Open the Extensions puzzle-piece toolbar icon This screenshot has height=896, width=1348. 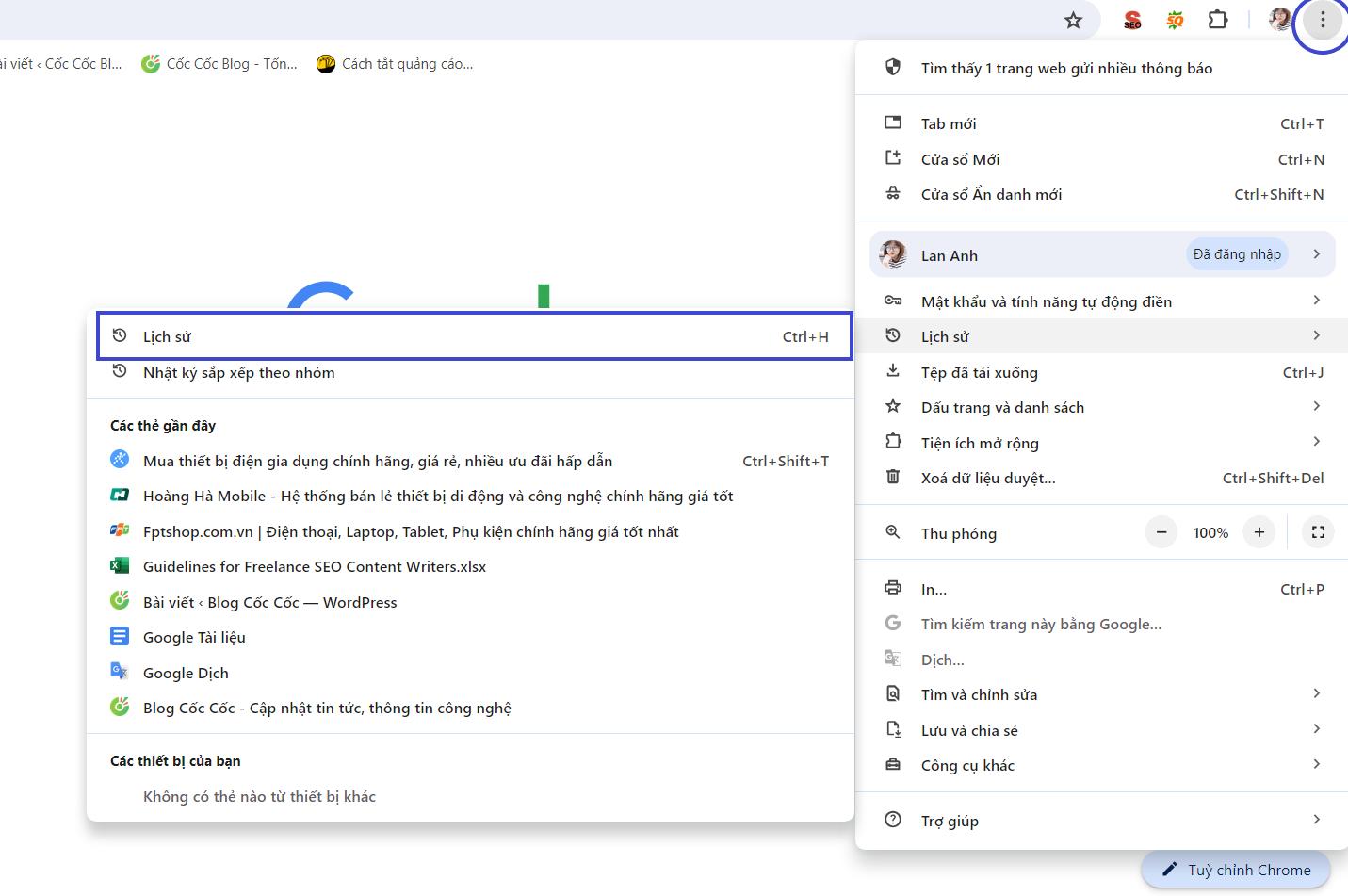click(1218, 20)
